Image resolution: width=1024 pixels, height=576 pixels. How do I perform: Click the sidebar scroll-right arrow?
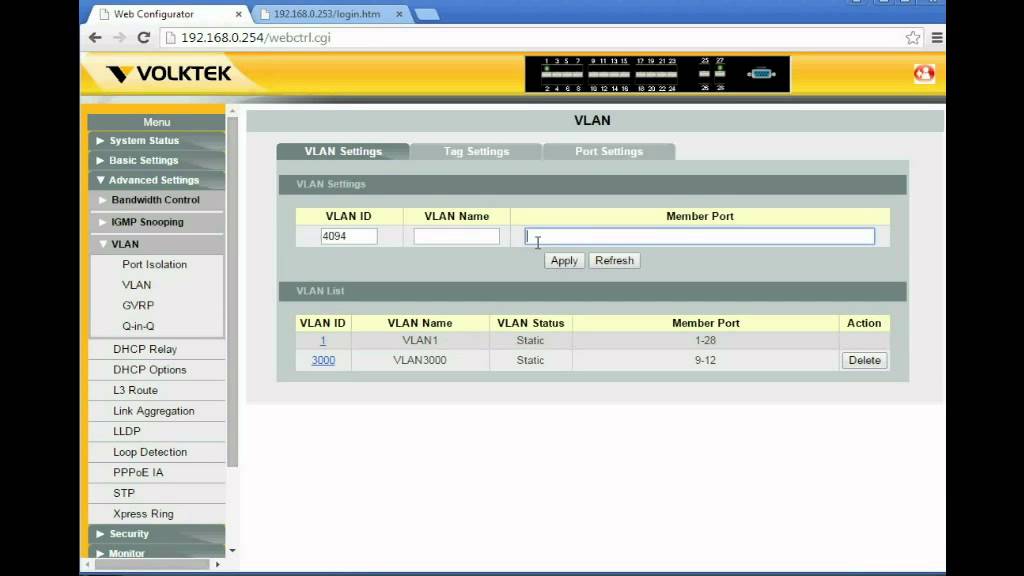point(217,564)
